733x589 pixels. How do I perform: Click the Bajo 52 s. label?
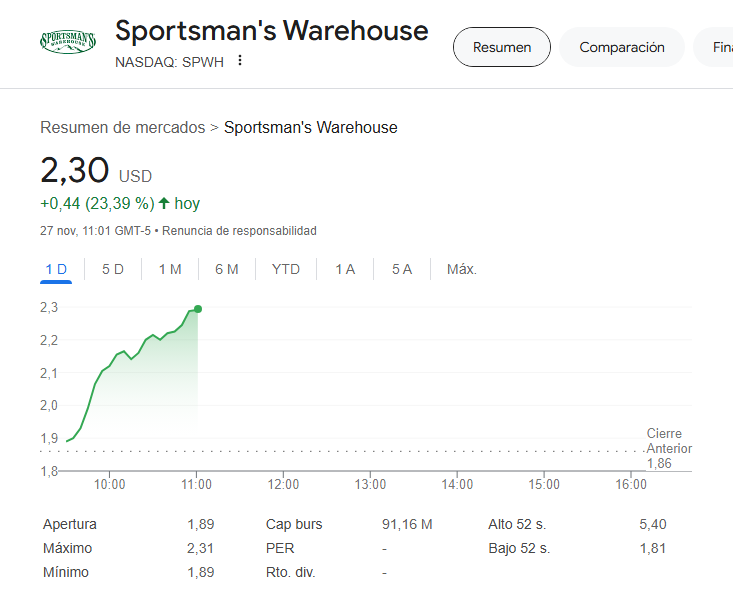[519, 548]
